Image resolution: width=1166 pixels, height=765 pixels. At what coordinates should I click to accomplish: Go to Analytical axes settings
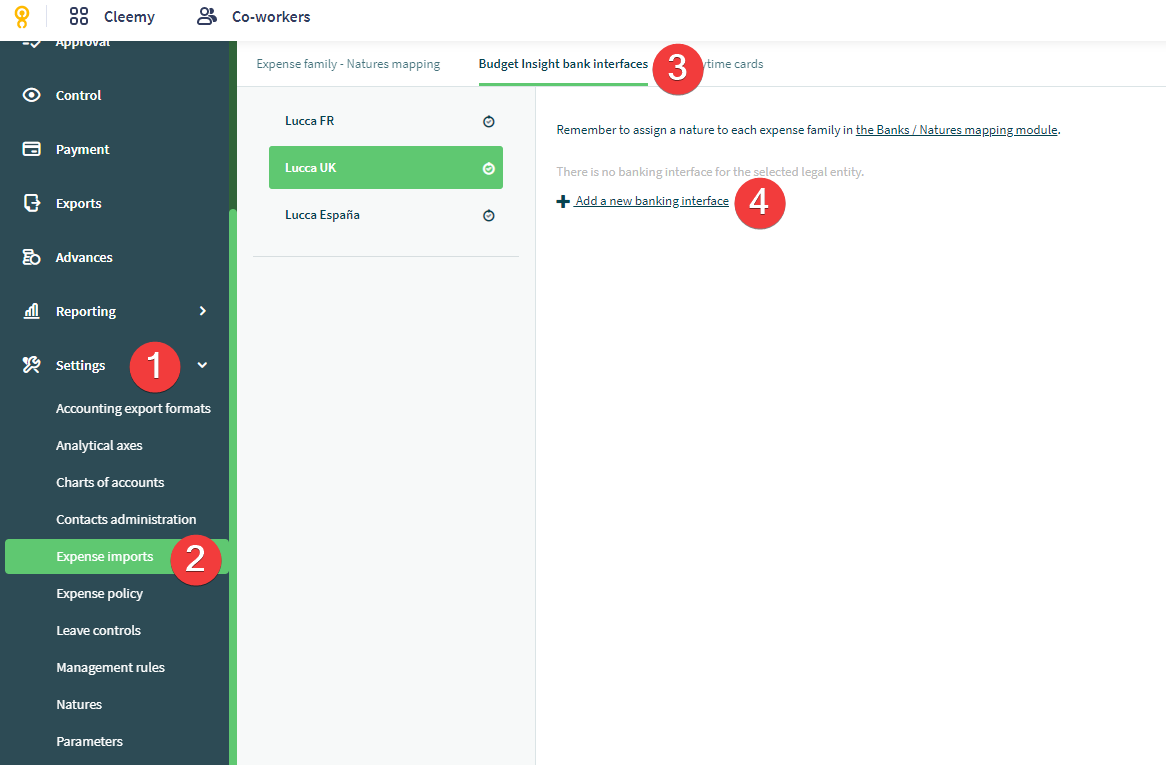coord(99,445)
